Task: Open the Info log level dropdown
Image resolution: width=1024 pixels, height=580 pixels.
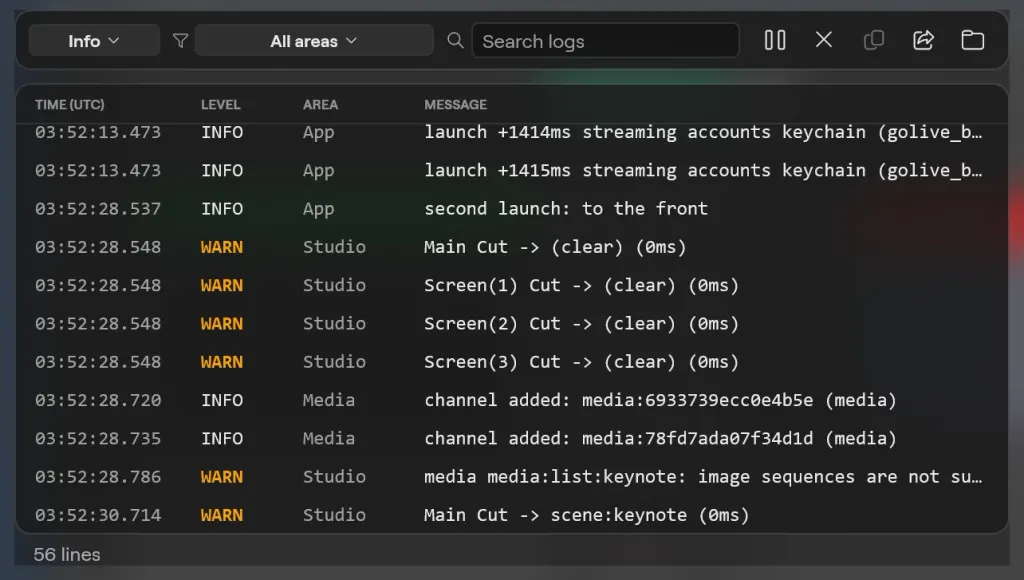Action: tap(94, 40)
